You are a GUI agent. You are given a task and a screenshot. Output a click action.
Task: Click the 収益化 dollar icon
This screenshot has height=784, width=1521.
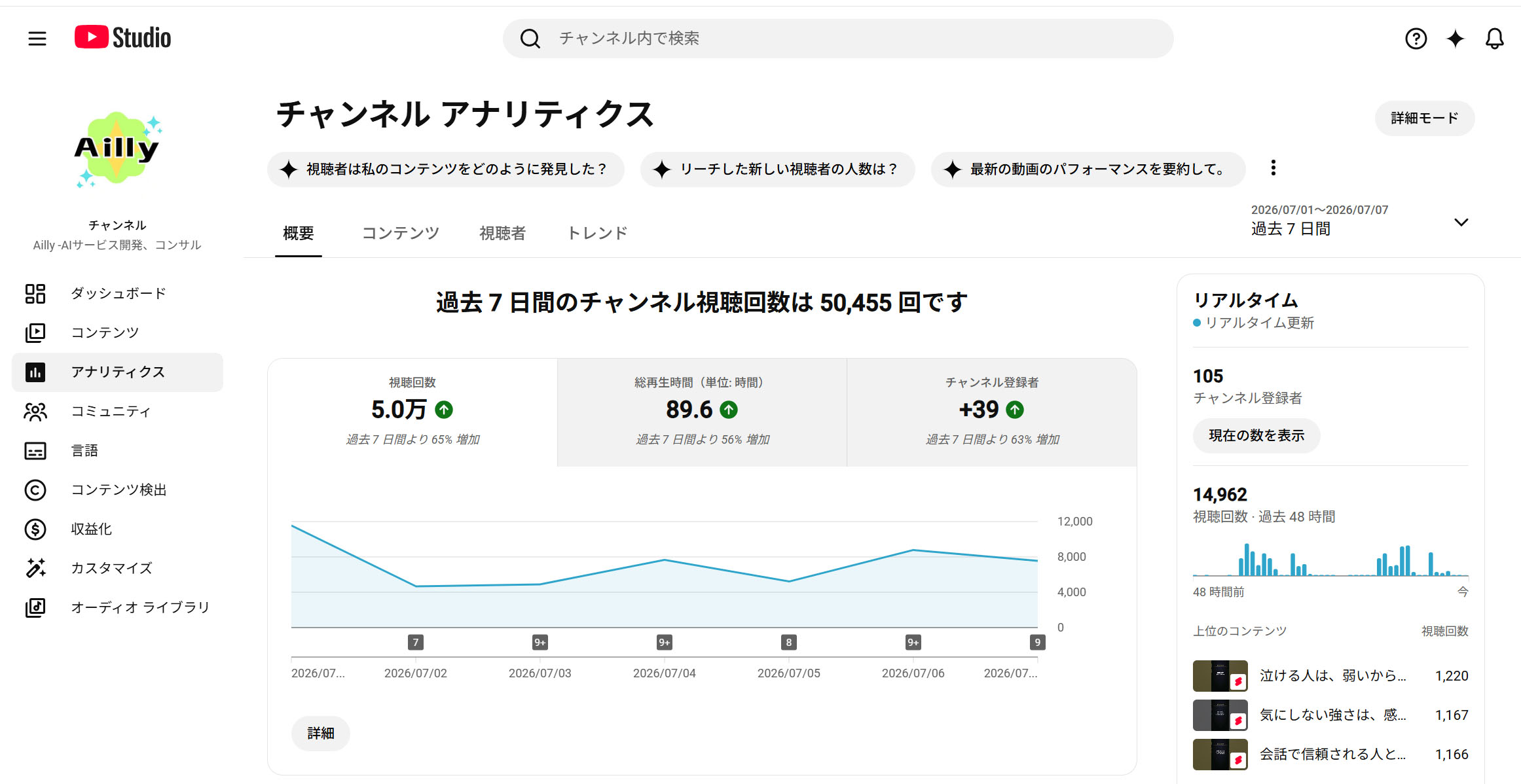[35, 529]
